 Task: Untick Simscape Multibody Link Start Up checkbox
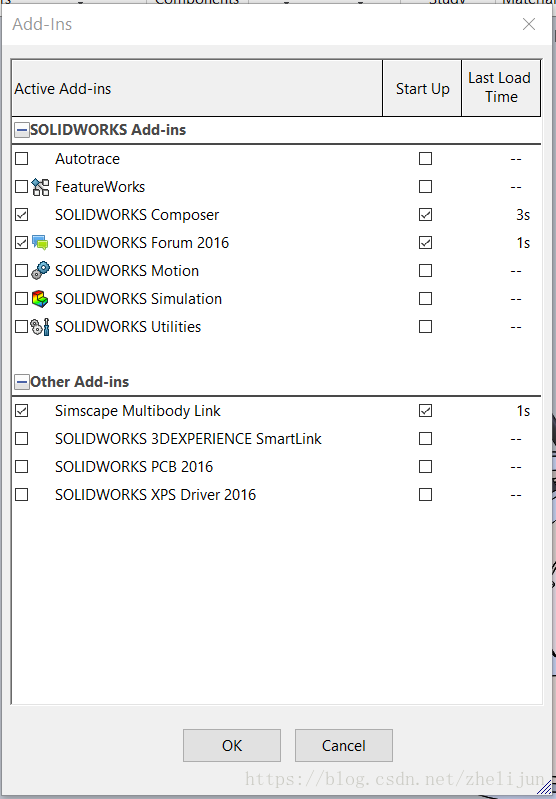pyautogui.click(x=426, y=410)
